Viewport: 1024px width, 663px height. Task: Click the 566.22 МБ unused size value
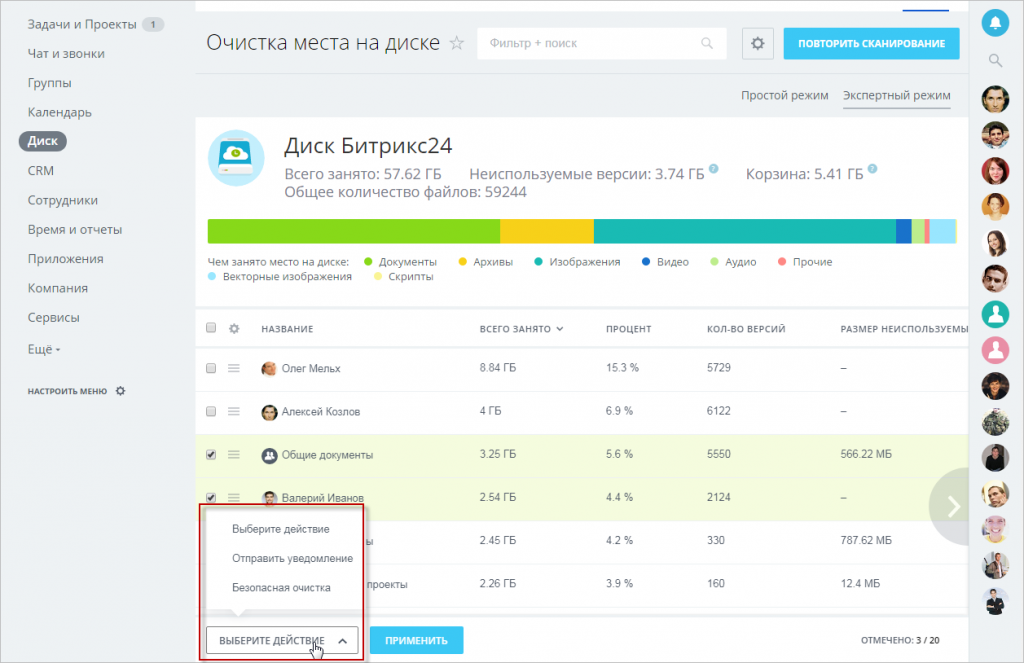pos(866,454)
